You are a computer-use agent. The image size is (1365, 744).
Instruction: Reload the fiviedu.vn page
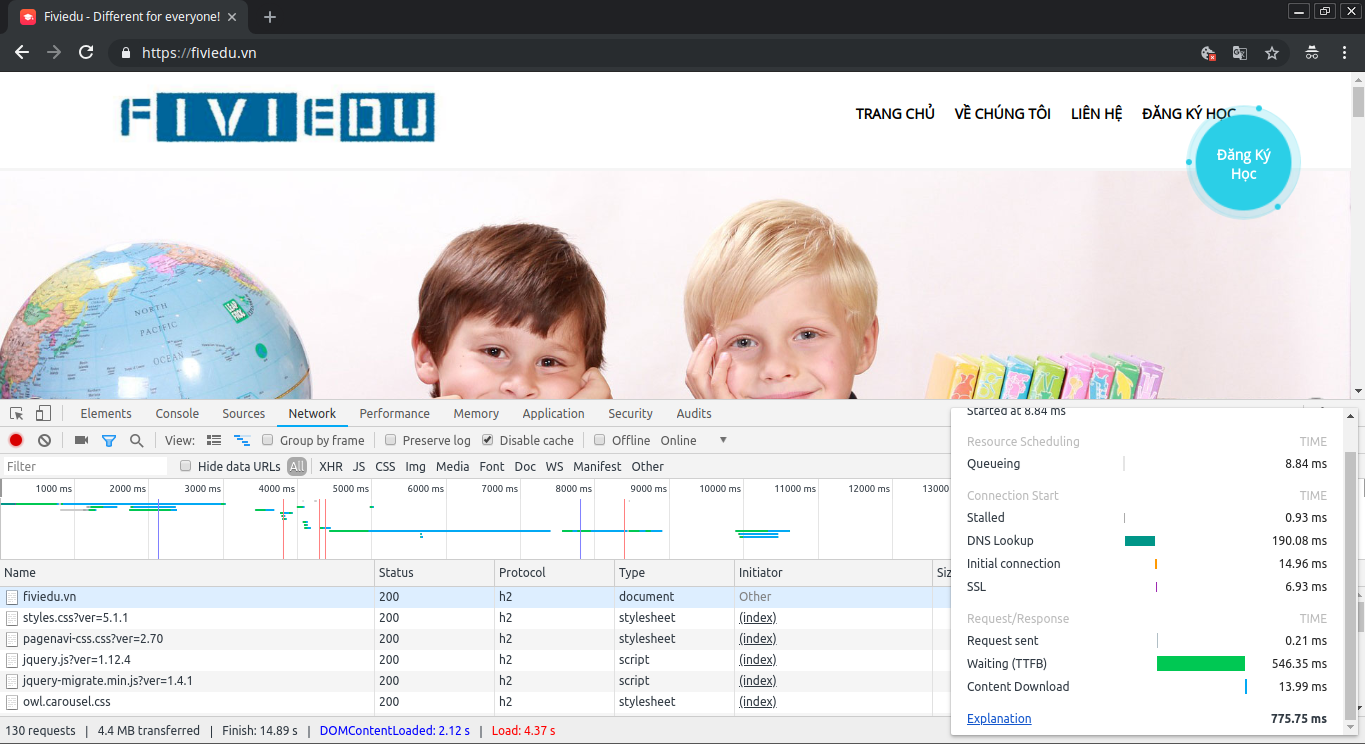tap(86, 53)
